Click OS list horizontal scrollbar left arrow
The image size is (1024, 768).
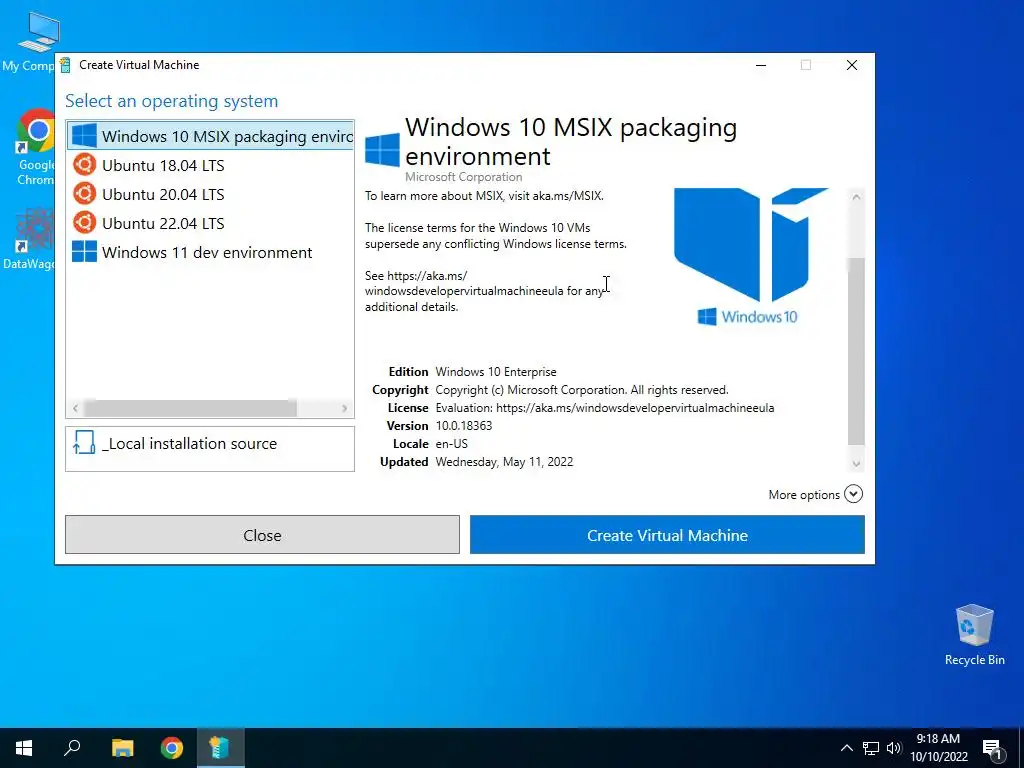[75, 408]
